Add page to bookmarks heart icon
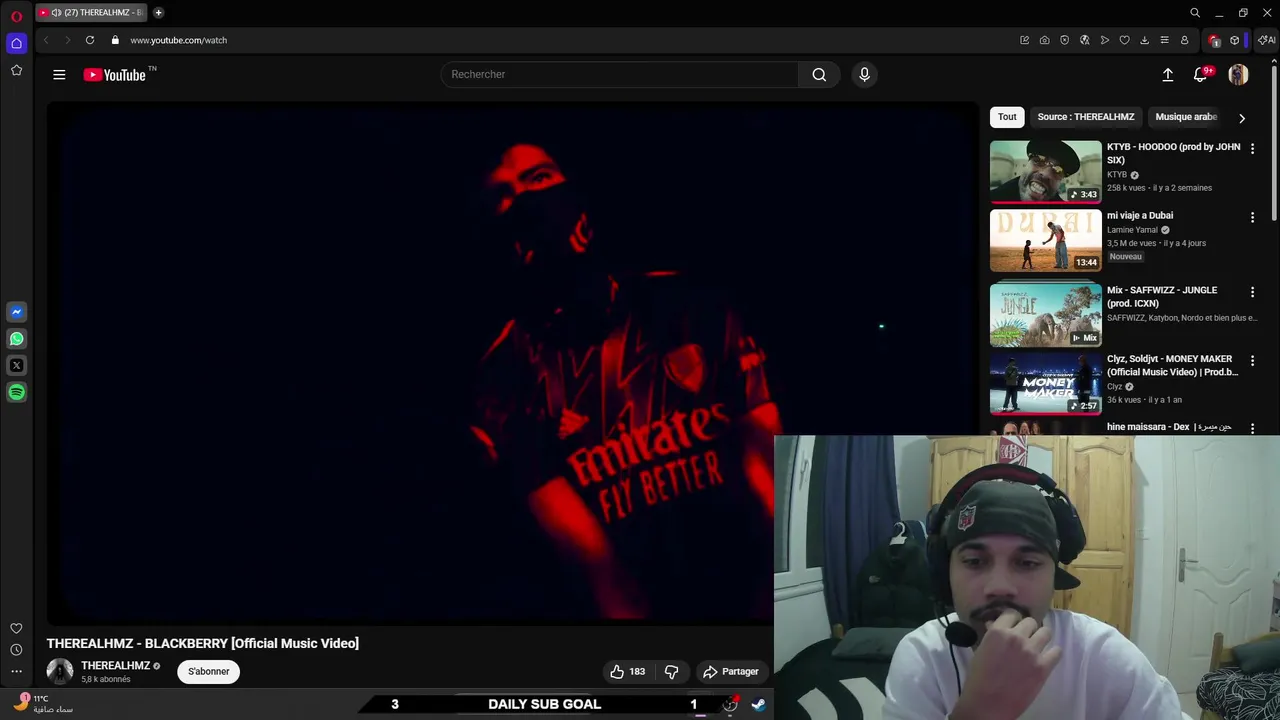The width and height of the screenshot is (1280, 720). pyautogui.click(x=1124, y=40)
